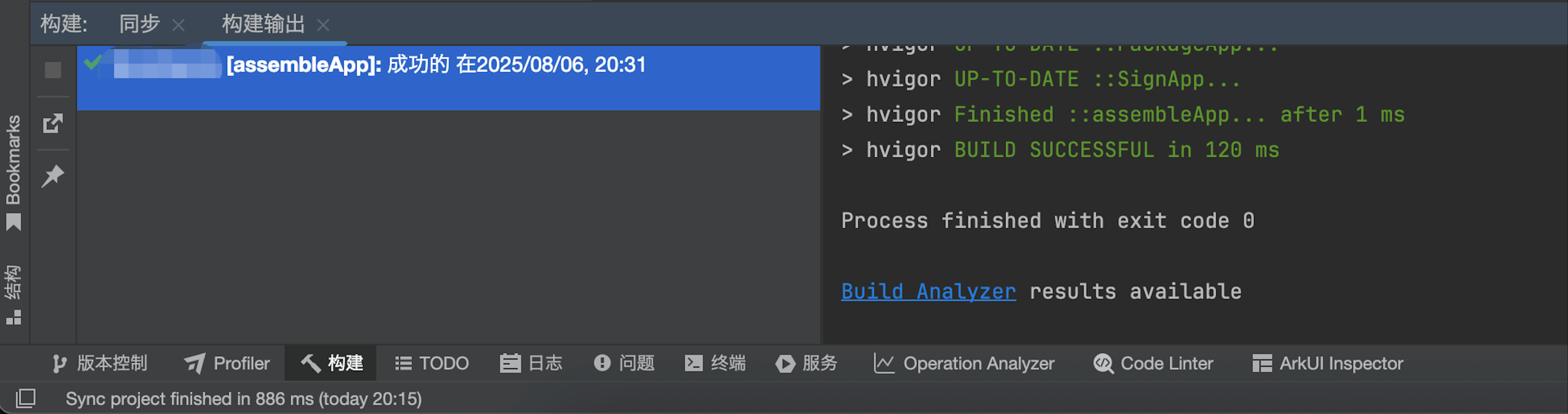Open the Build Analyzer link
Viewport: 1568px width, 414px height.
(928, 292)
